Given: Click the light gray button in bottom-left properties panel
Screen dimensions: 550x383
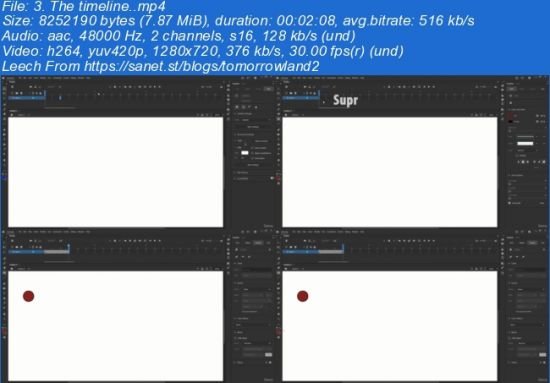Looking at the screenshot, I should 268,354.
